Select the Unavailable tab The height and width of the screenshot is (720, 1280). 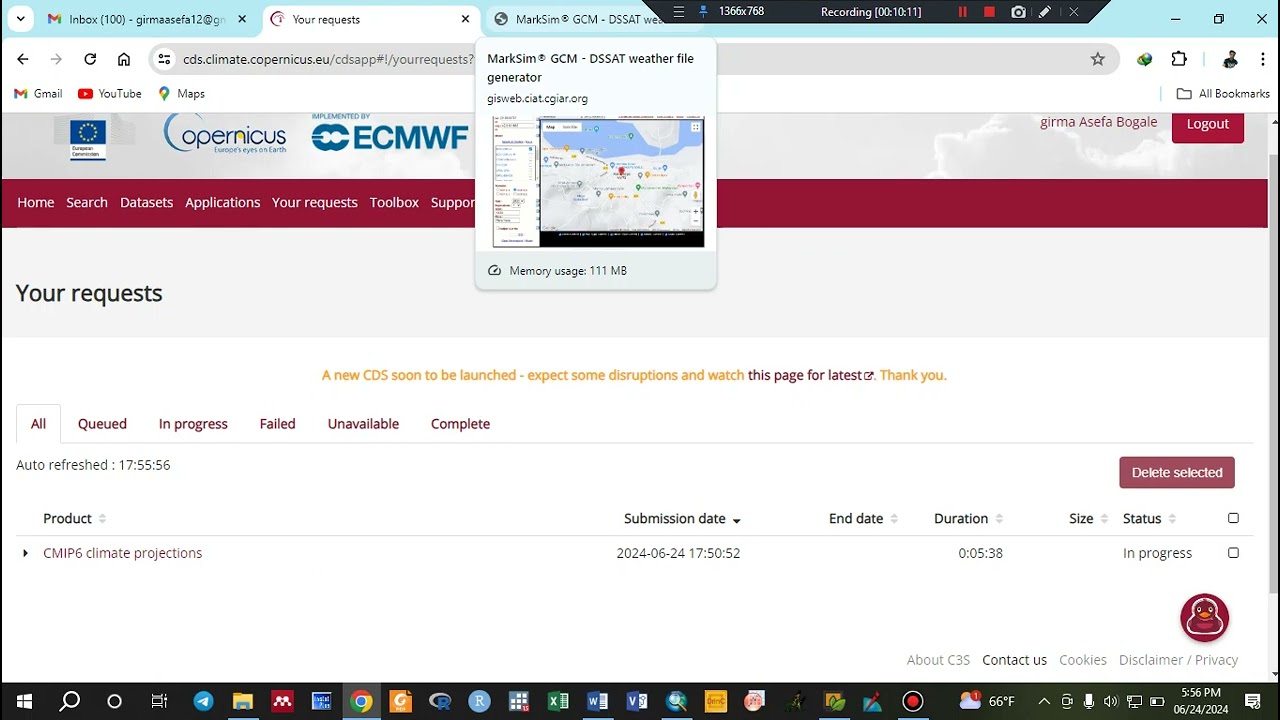(363, 424)
